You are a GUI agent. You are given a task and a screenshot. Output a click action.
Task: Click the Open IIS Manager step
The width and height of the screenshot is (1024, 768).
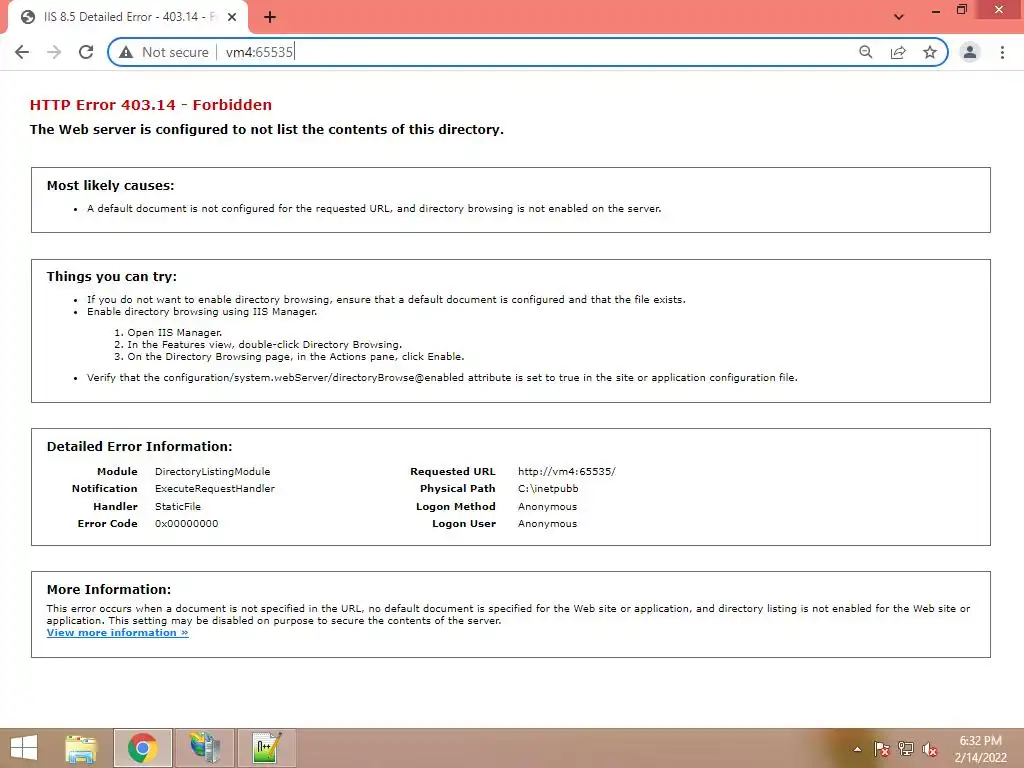[x=174, y=332]
